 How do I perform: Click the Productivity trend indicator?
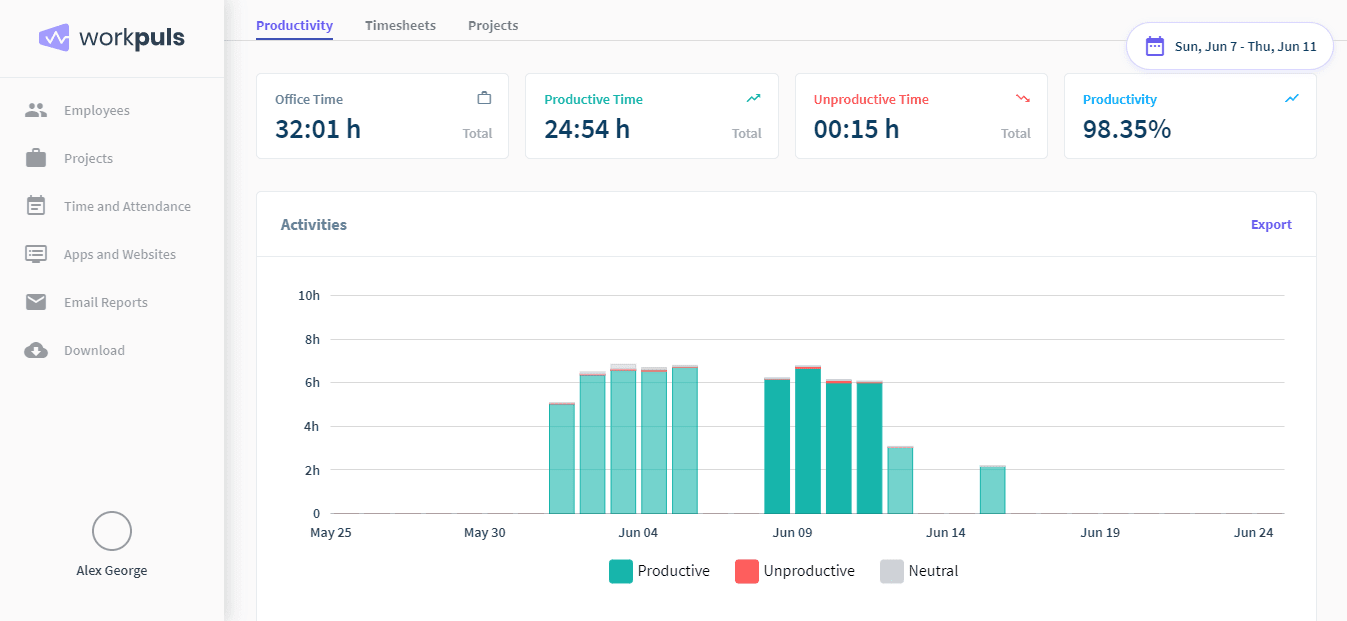point(1291,98)
